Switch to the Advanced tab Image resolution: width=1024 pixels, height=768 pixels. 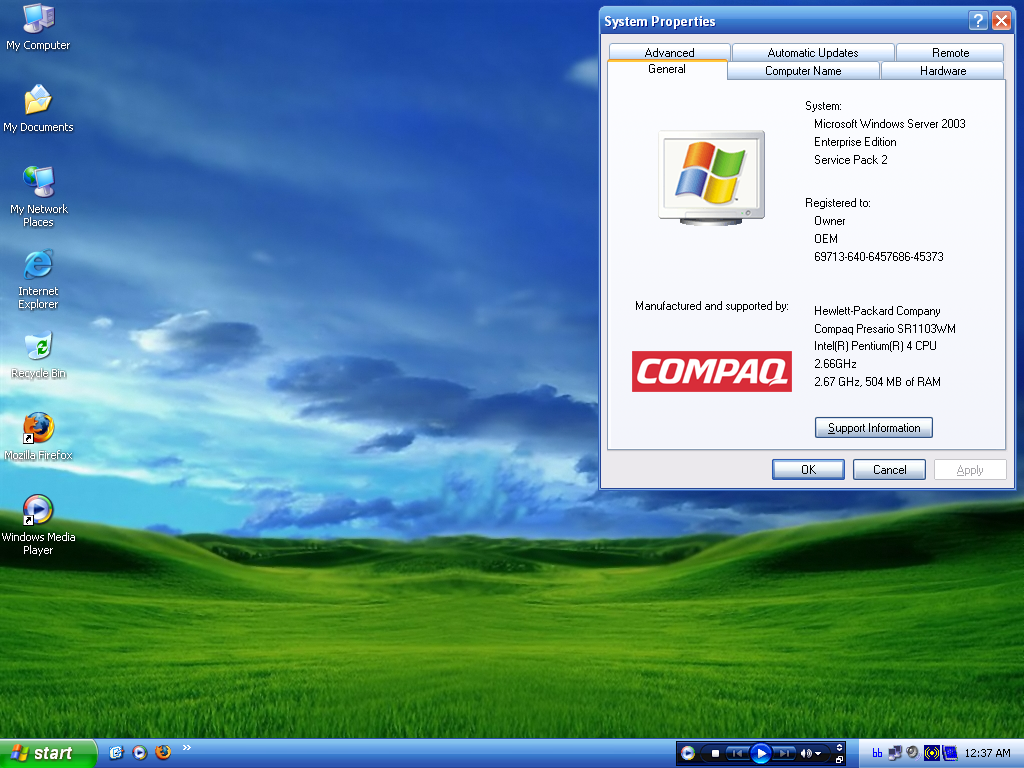coord(669,52)
